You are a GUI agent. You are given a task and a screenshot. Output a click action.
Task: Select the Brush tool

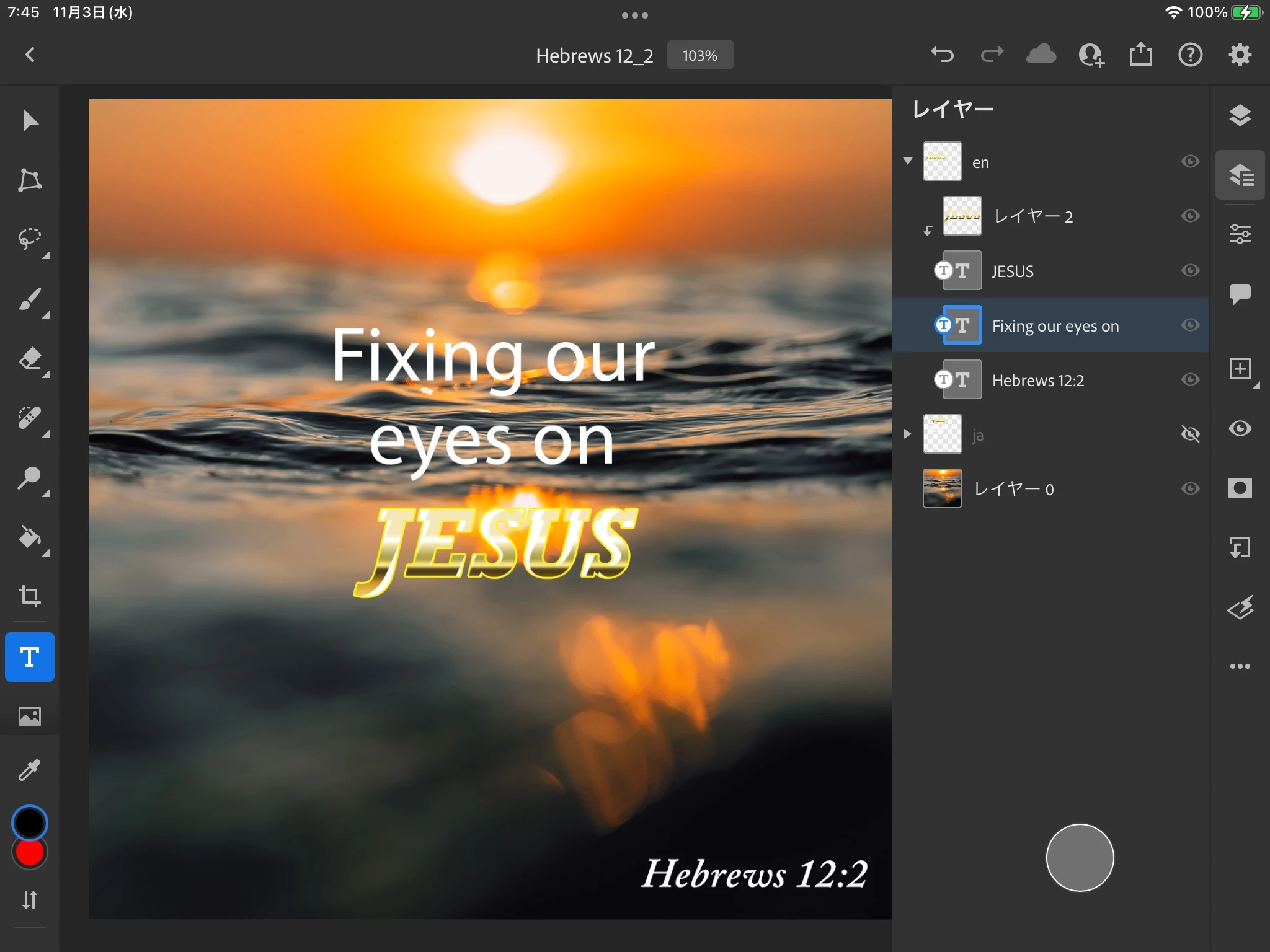click(x=29, y=299)
